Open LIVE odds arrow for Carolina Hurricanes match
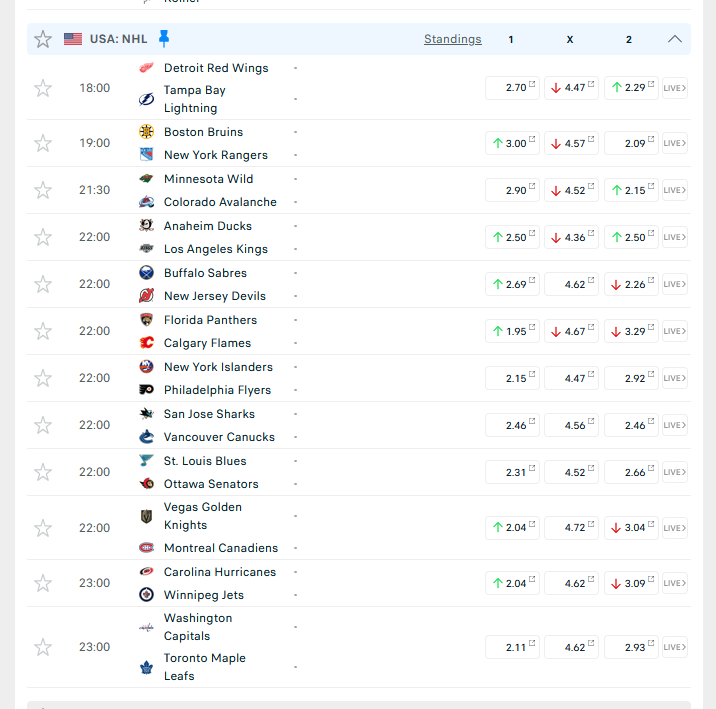Screen dimensions: 716x709 [x=674, y=583]
